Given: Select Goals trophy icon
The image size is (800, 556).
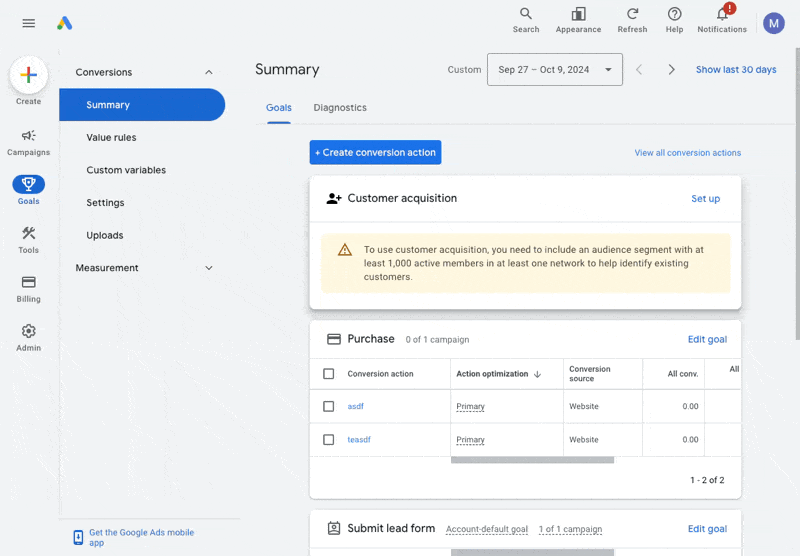Looking at the screenshot, I should coord(29,184).
